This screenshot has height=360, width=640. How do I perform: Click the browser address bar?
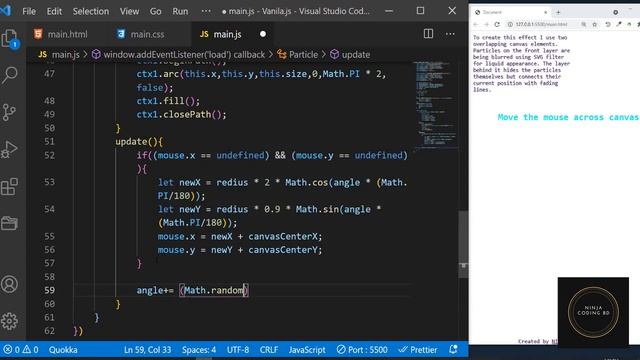click(541, 24)
